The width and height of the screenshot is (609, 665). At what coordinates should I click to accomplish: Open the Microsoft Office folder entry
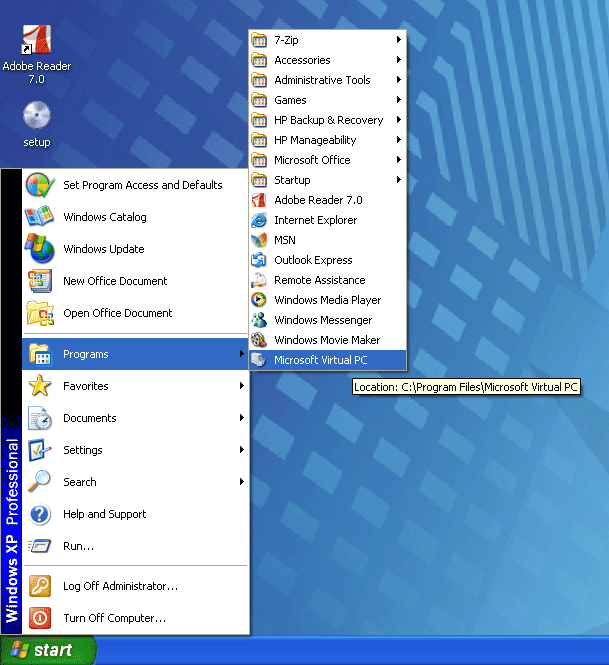(x=327, y=160)
